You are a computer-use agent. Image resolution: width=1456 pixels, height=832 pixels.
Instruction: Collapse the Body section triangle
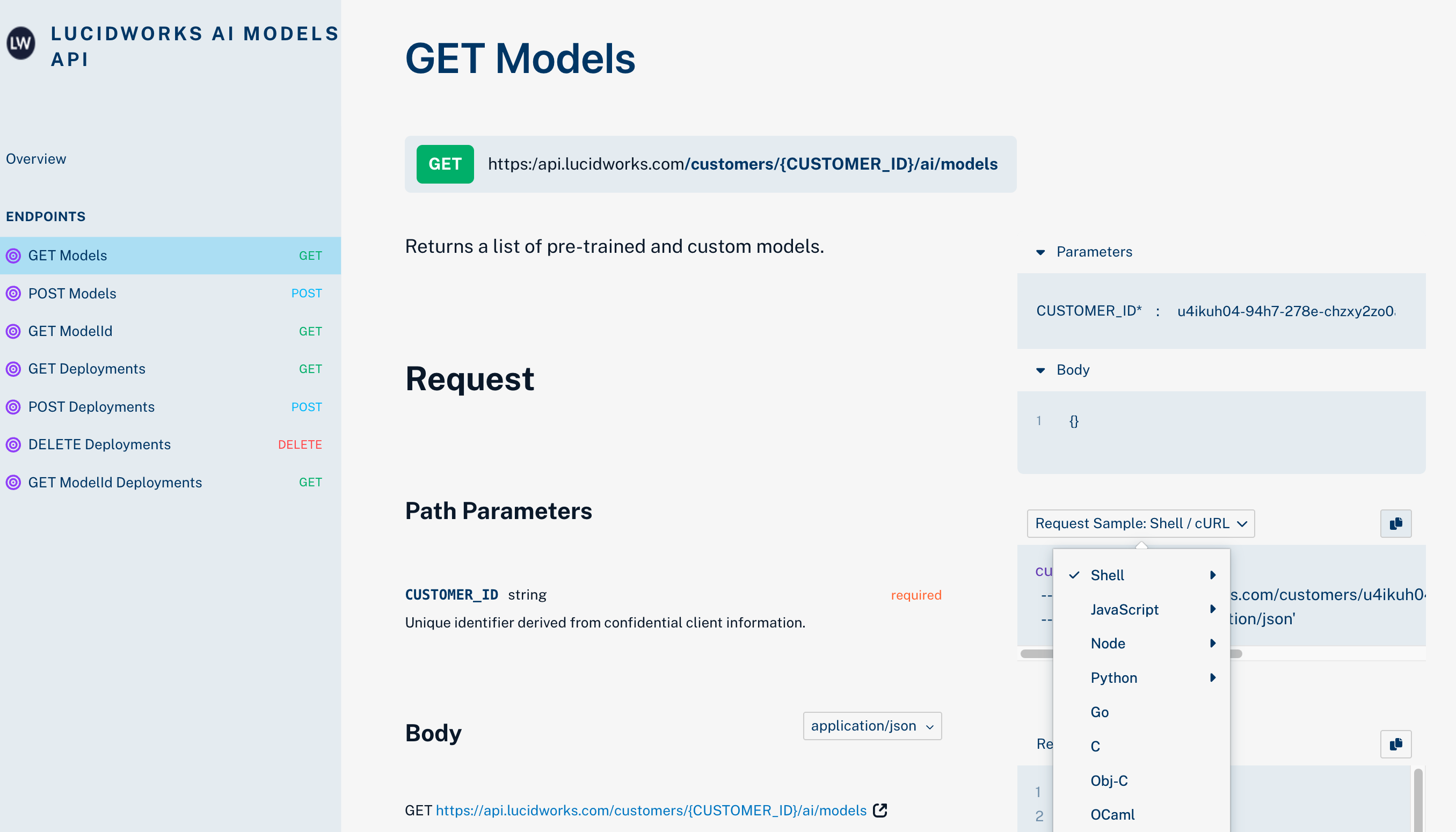pos(1040,370)
